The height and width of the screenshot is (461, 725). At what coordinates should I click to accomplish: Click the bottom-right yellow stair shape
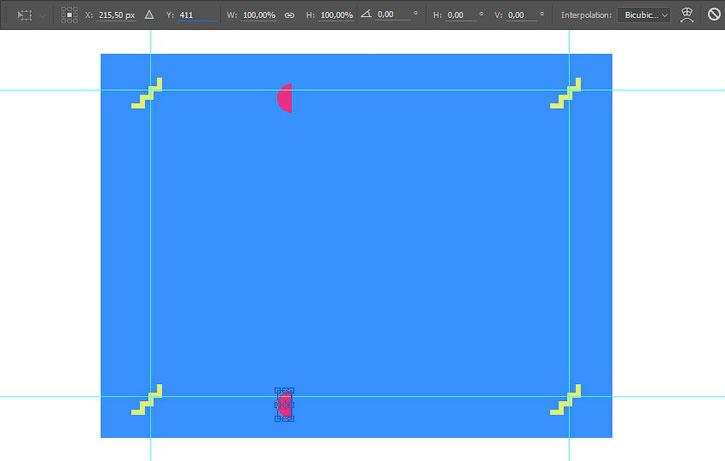click(x=565, y=400)
